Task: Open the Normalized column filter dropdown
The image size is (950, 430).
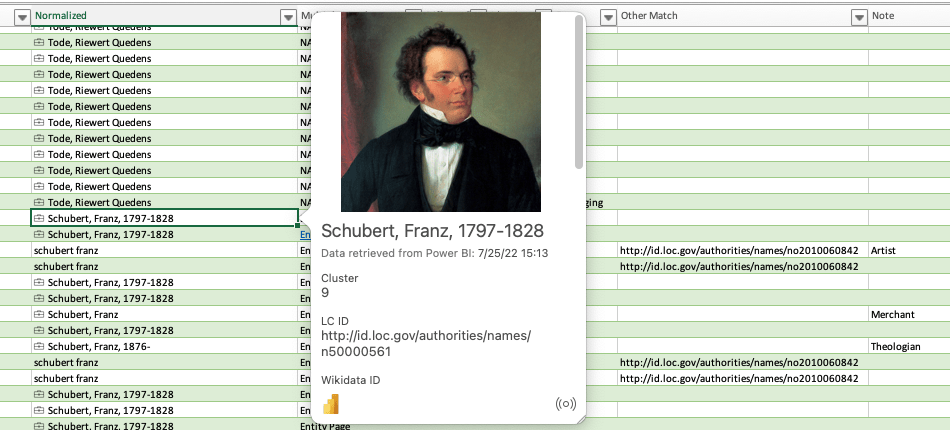Action: pyautogui.click(x=289, y=18)
